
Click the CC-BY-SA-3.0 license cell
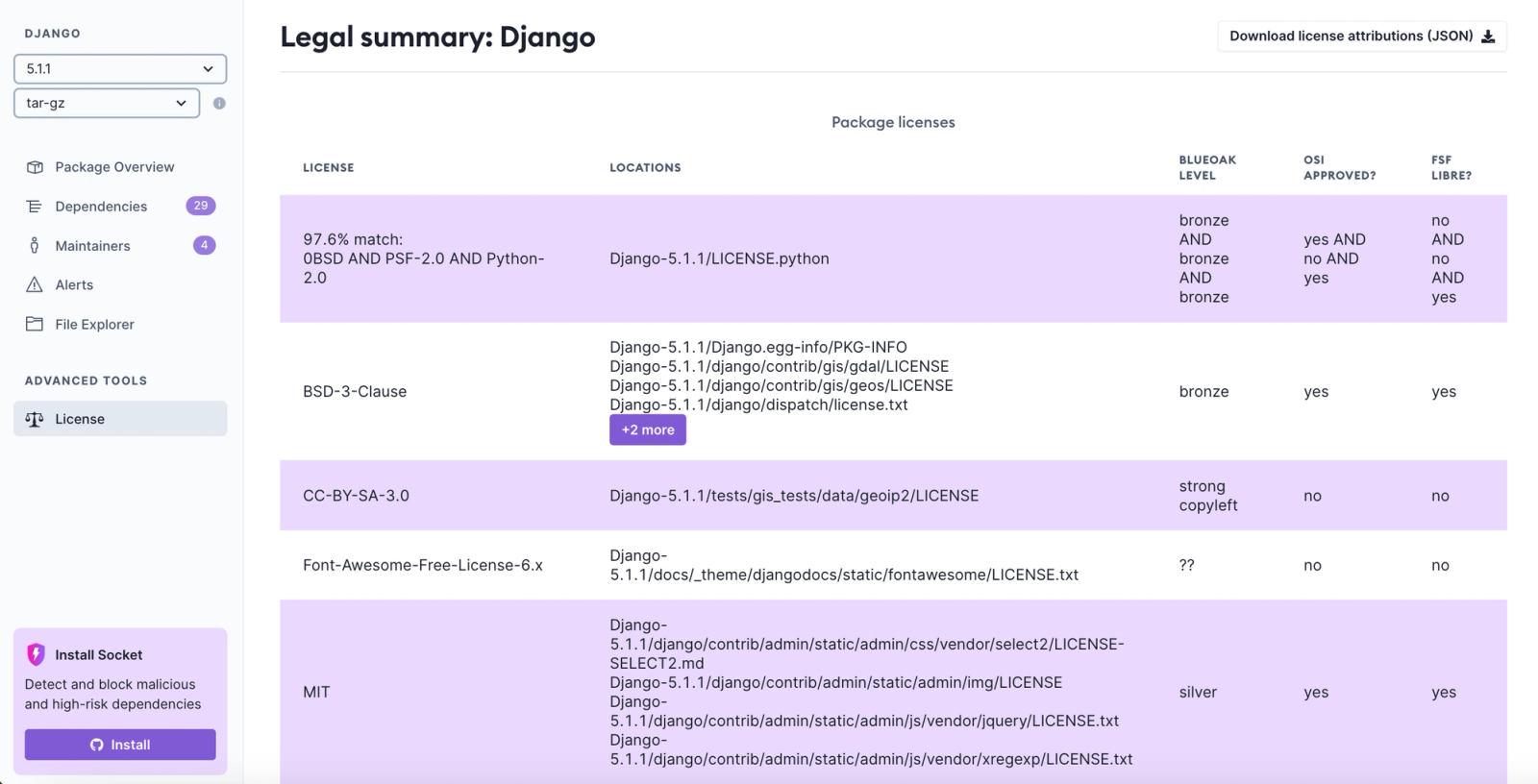tap(356, 496)
